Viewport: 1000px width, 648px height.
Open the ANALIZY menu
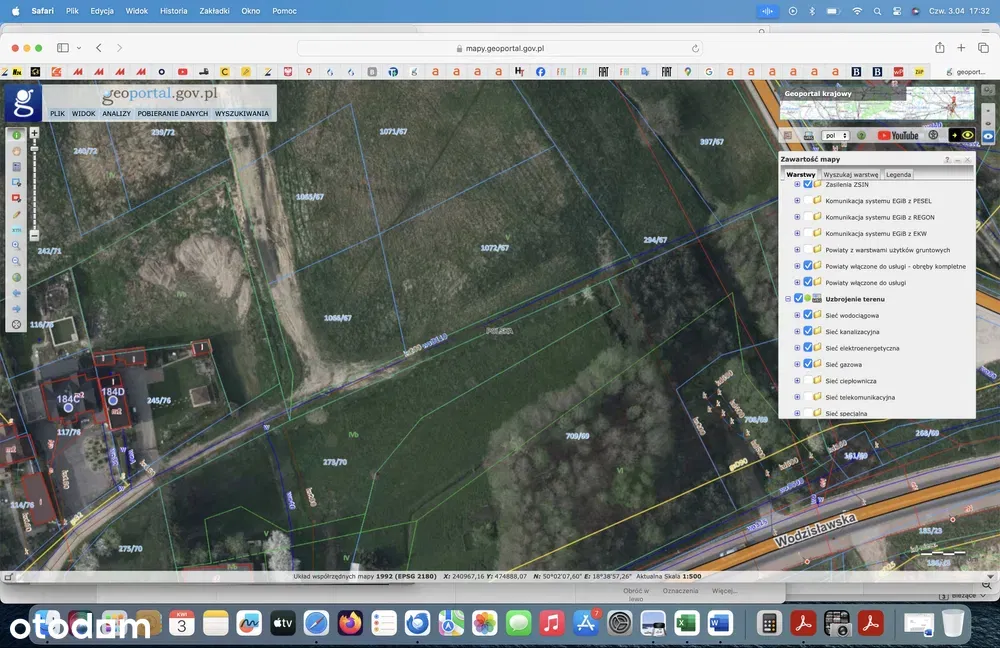[116, 114]
